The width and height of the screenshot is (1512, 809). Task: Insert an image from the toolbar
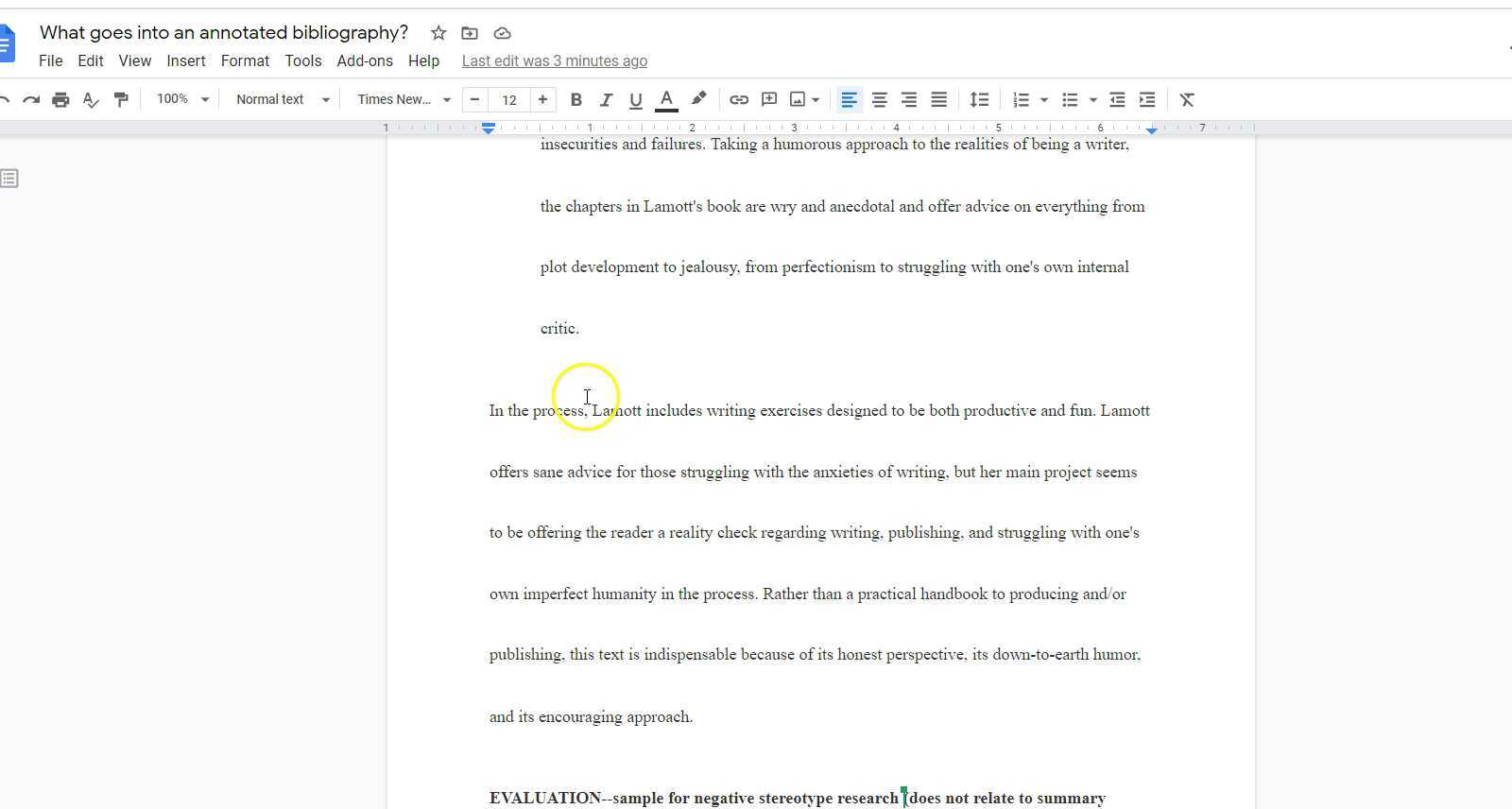798,99
